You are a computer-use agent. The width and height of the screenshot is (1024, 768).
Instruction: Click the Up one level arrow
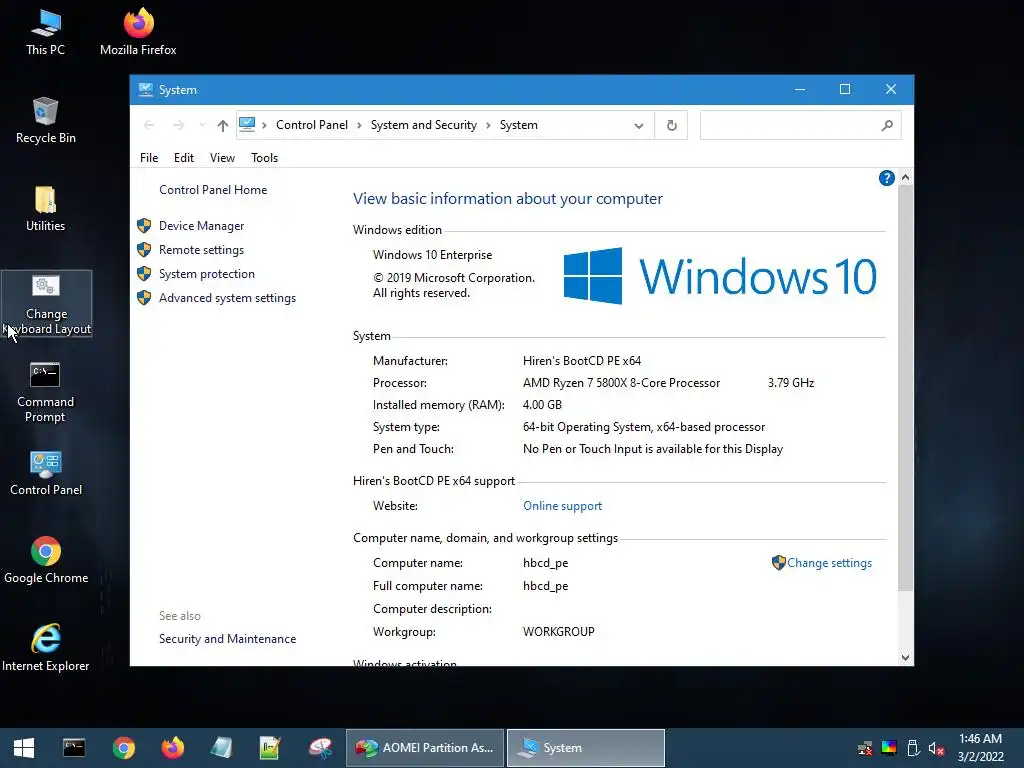click(x=223, y=125)
